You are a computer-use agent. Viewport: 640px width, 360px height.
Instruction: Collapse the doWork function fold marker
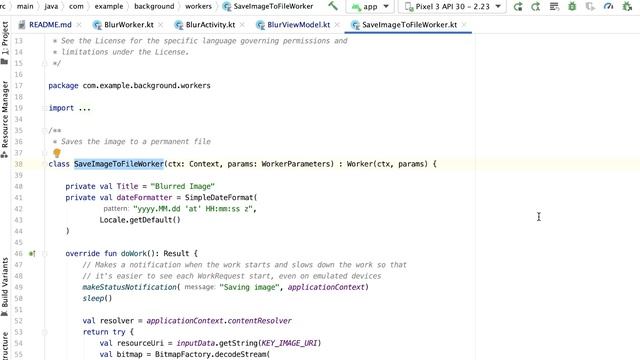[x=44, y=253]
